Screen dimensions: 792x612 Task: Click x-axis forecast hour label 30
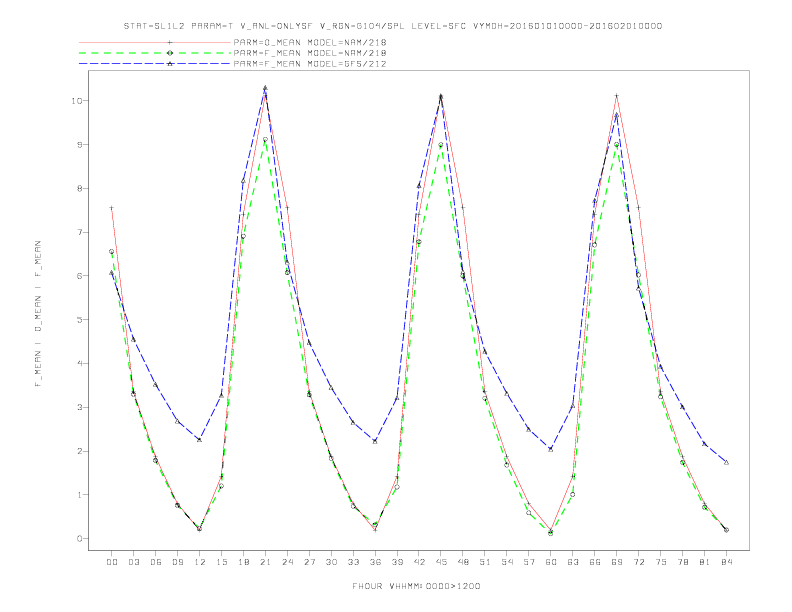tap(331, 562)
